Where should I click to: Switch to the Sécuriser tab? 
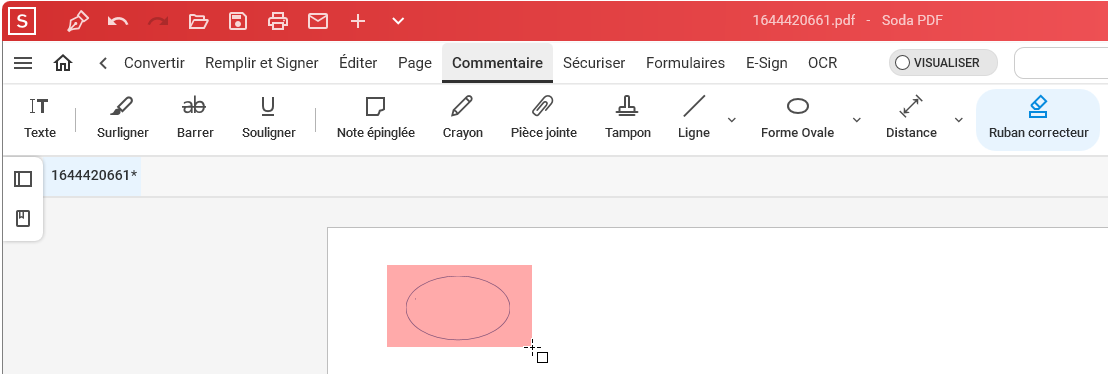(594, 63)
